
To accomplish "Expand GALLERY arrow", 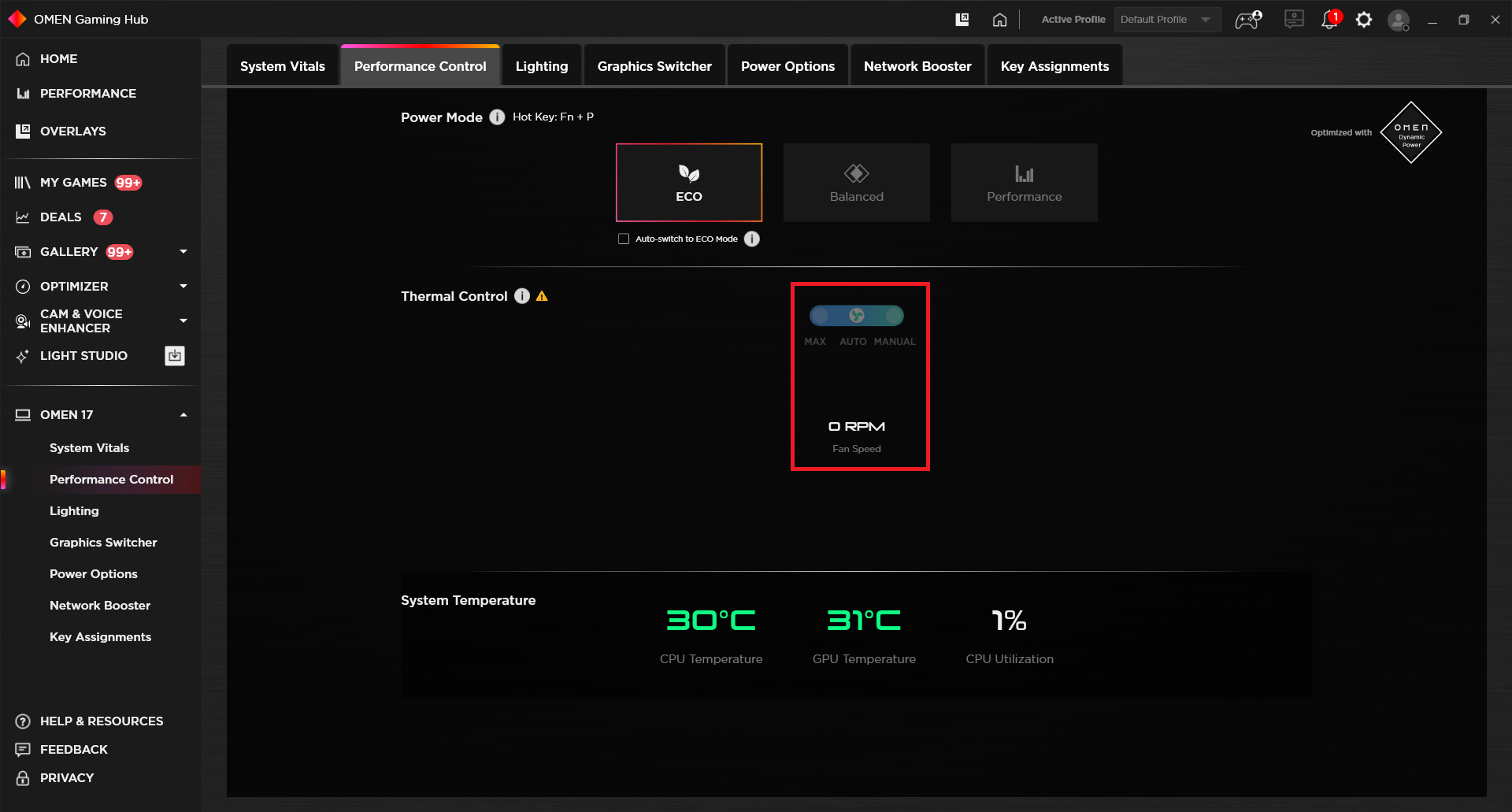I will [x=183, y=252].
